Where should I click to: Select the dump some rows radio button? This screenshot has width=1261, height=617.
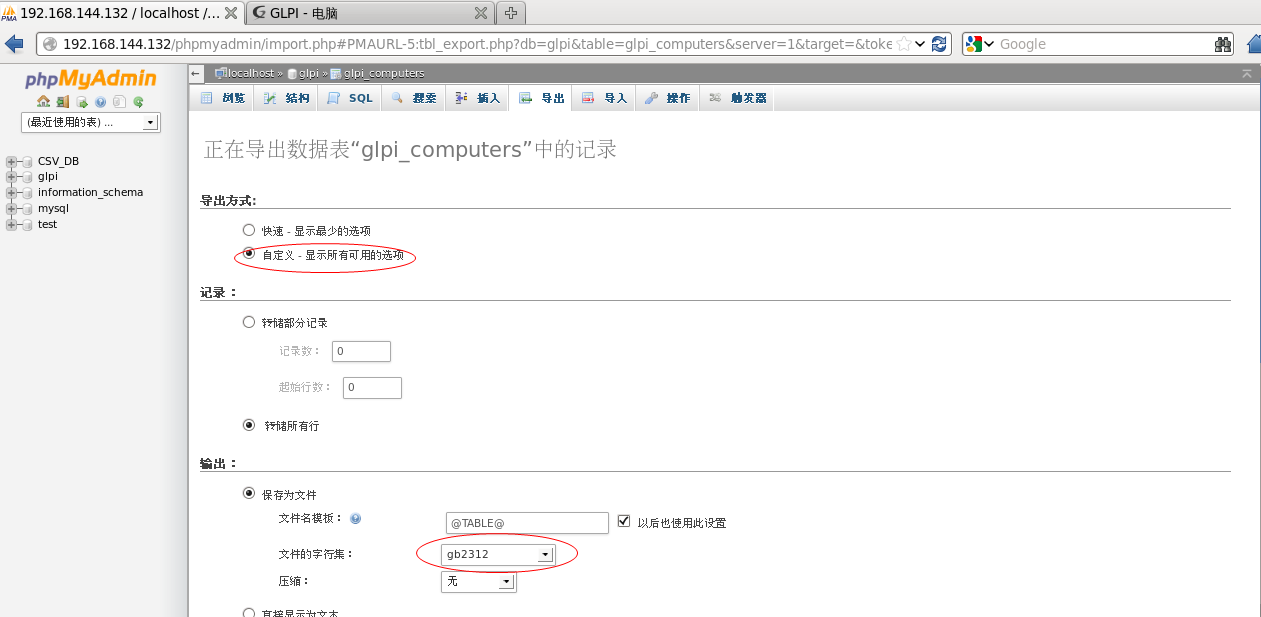tap(249, 322)
